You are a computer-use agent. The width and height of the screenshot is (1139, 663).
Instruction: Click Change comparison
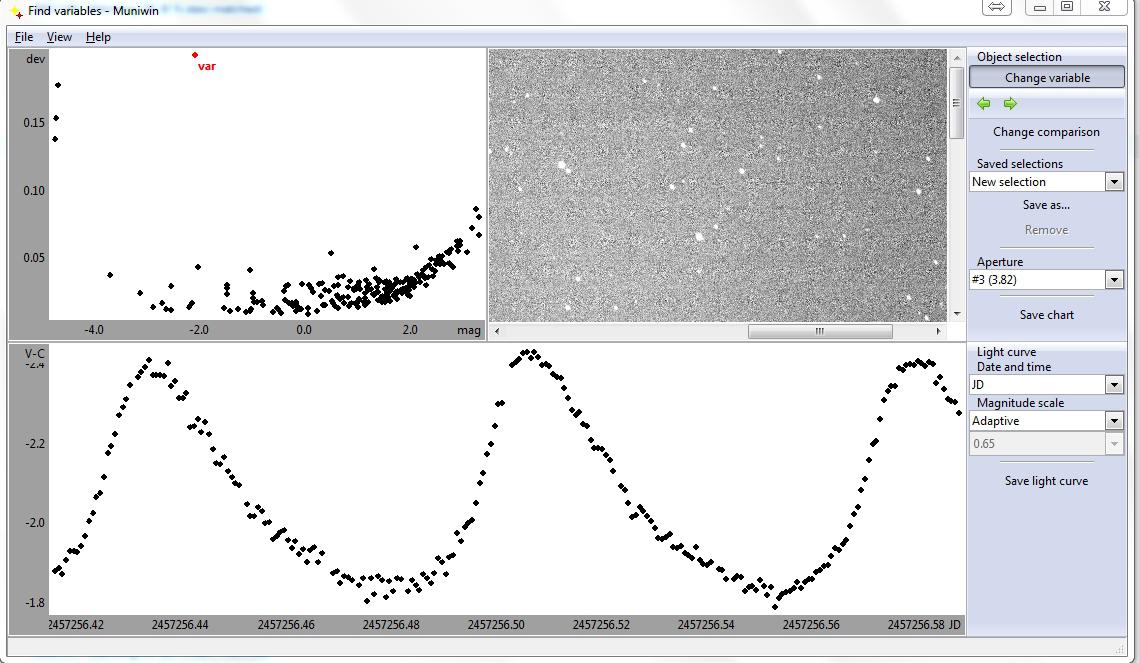pos(1046,131)
